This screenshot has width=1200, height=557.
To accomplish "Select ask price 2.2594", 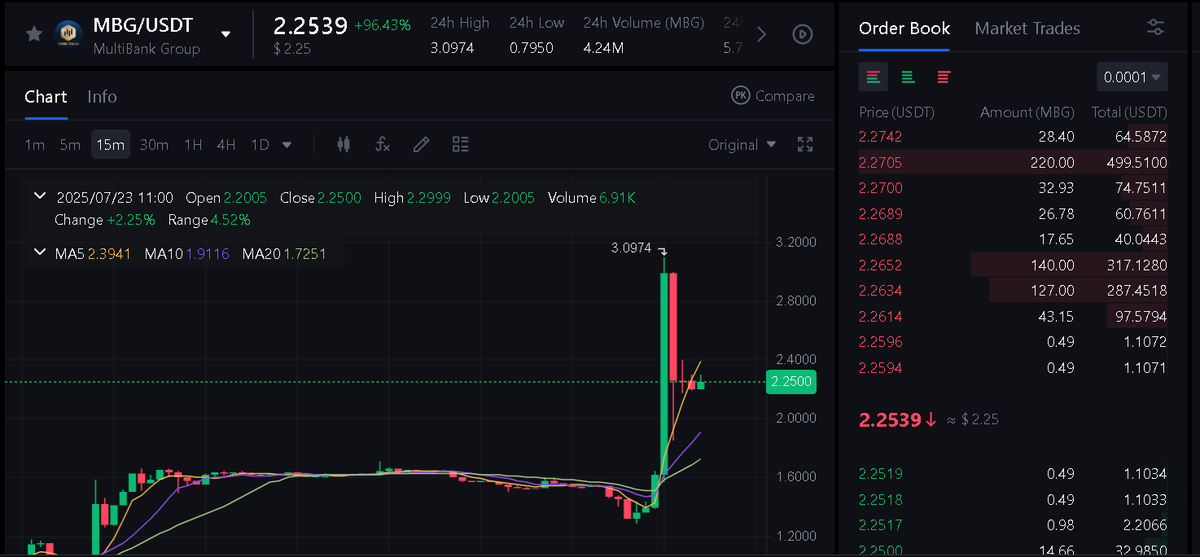I will click(x=880, y=368).
